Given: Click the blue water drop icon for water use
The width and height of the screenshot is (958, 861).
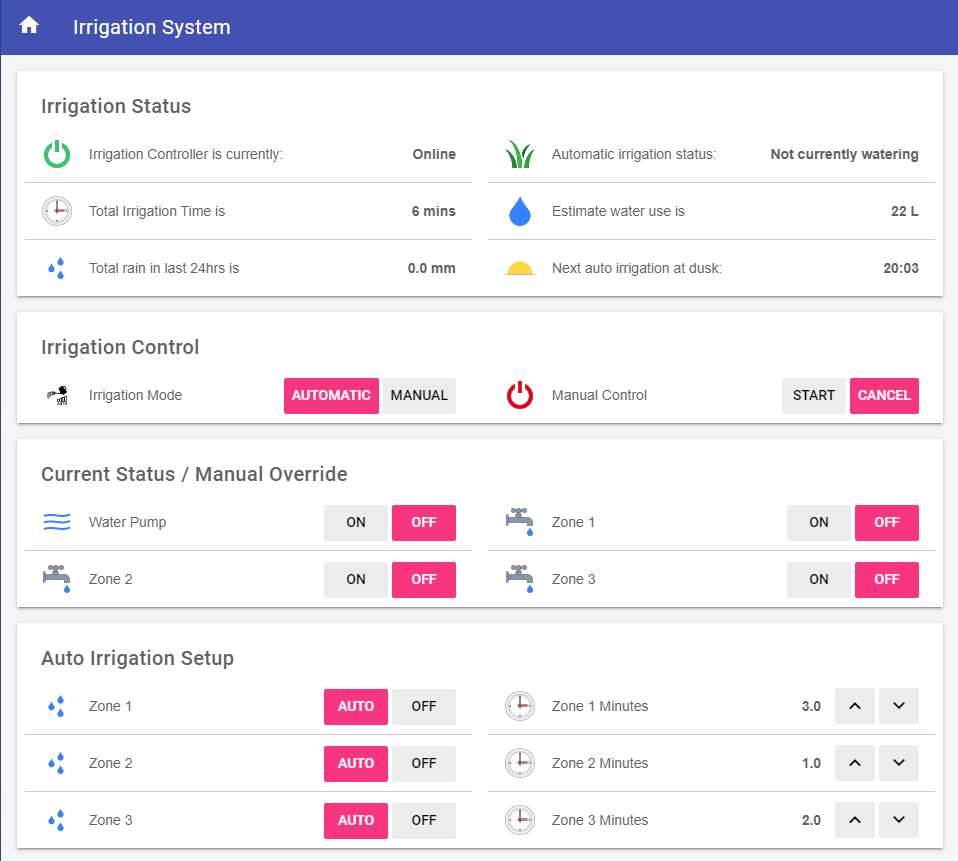Looking at the screenshot, I should (x=520, y=211).
